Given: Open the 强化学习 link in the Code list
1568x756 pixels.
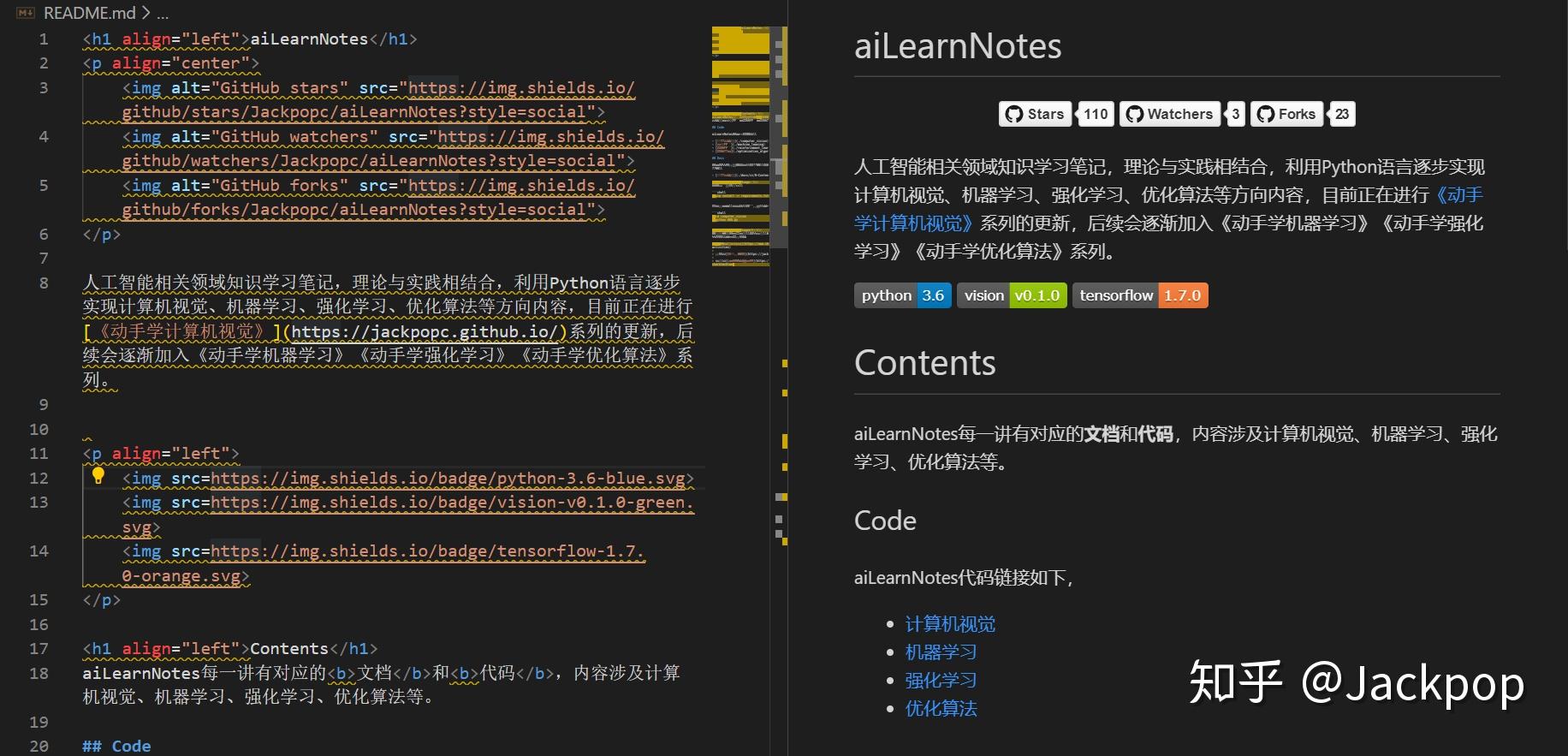Looking at the screenshot, I should (941, 681).
